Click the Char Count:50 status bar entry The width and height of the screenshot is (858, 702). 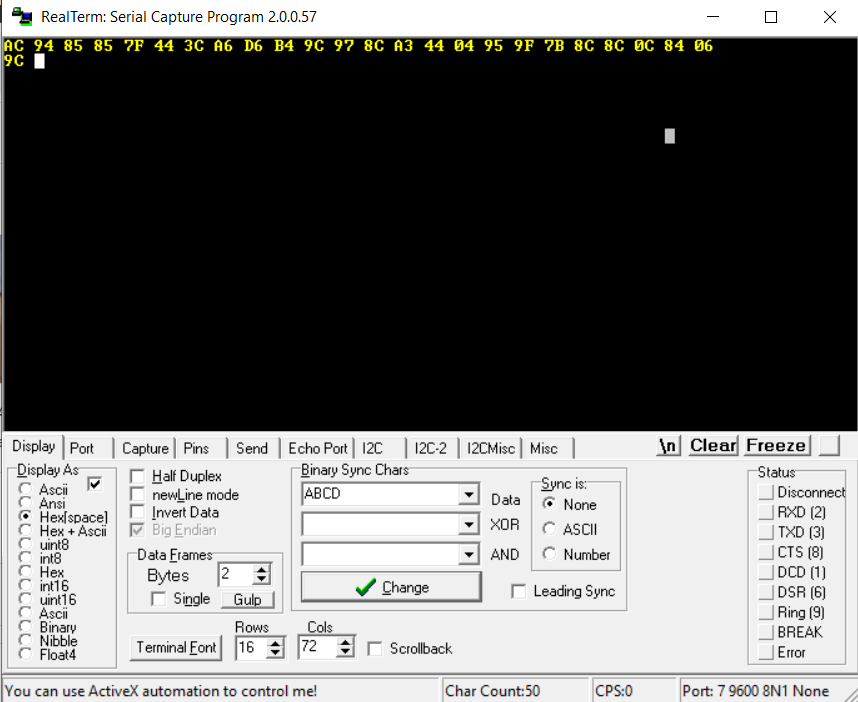pyautogui.click(x=514, y=691)
